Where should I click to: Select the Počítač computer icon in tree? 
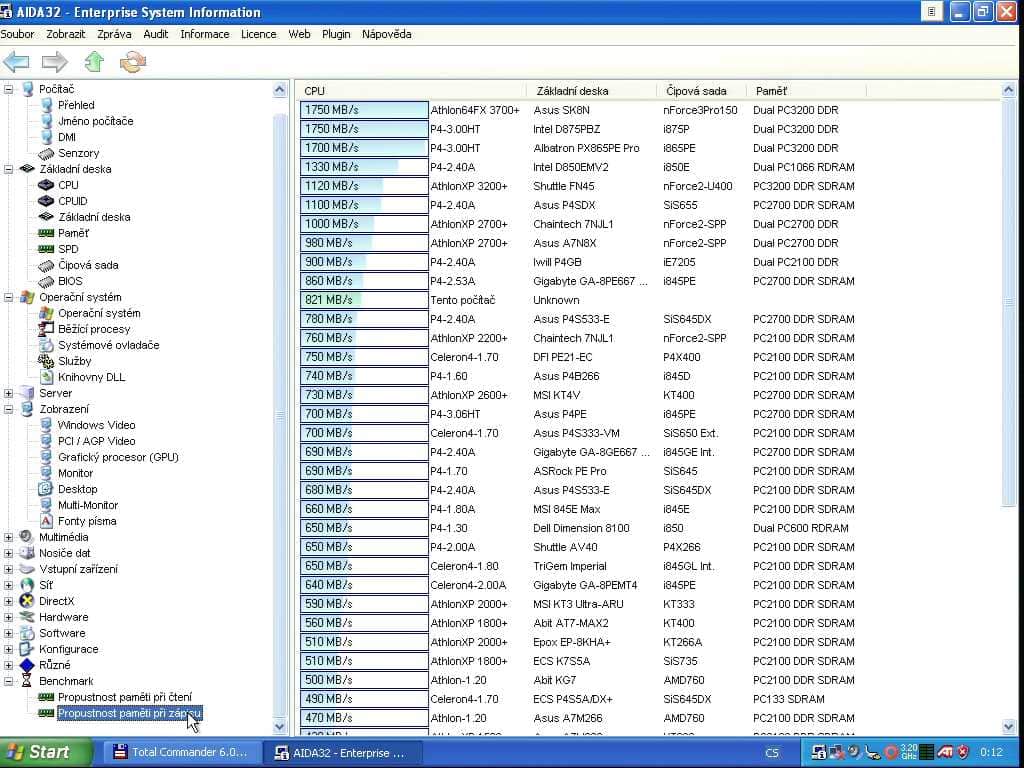[x=27, y=89]
